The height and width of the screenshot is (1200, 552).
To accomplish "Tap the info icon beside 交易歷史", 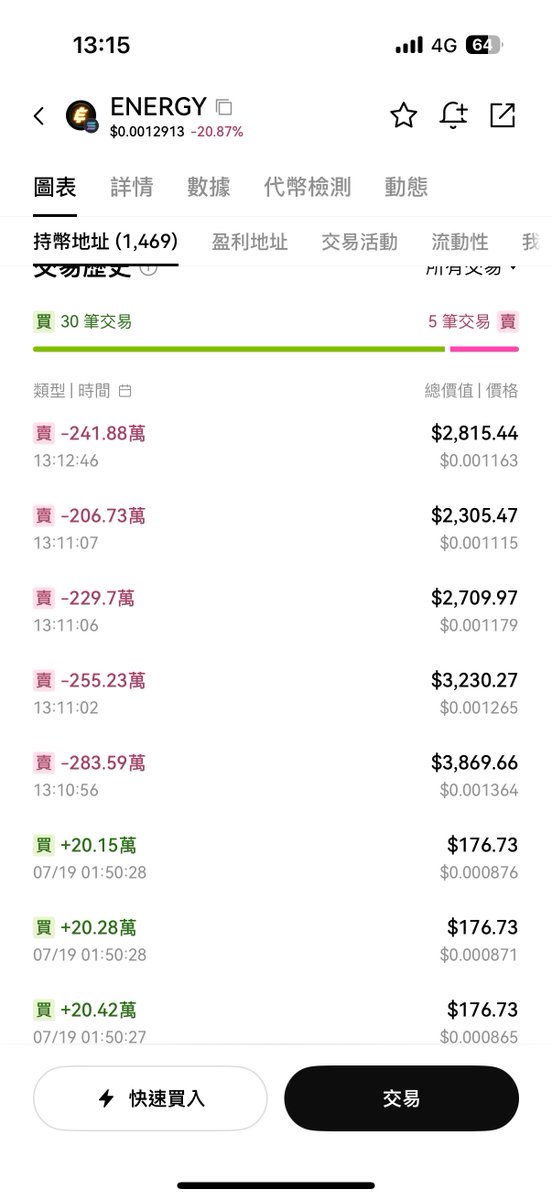I will (x=148, y=268).
